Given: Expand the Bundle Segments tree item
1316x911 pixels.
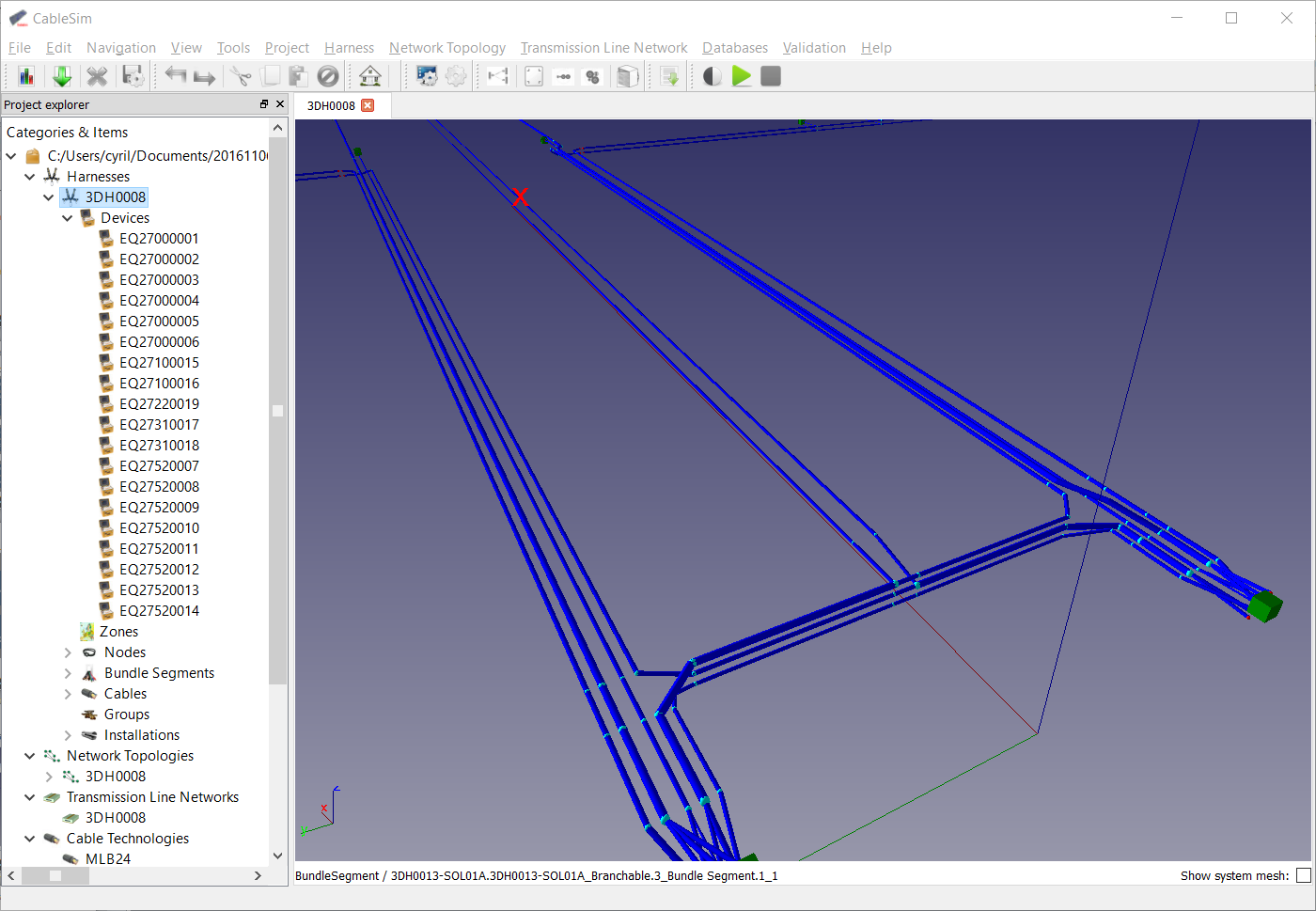Looking at the screenshot, I should tap(68, 673).
